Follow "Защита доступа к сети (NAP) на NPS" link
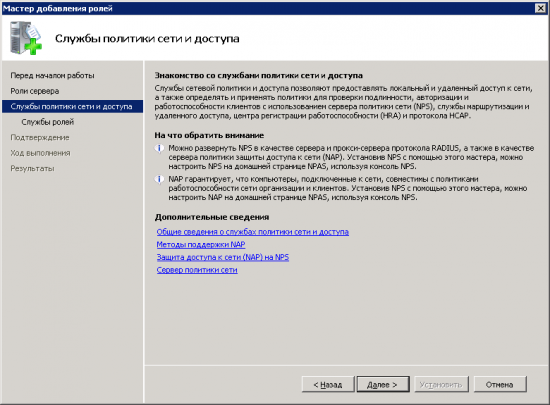Image resolution: width=550 pixels, height=405 pixels. point(223,257)
